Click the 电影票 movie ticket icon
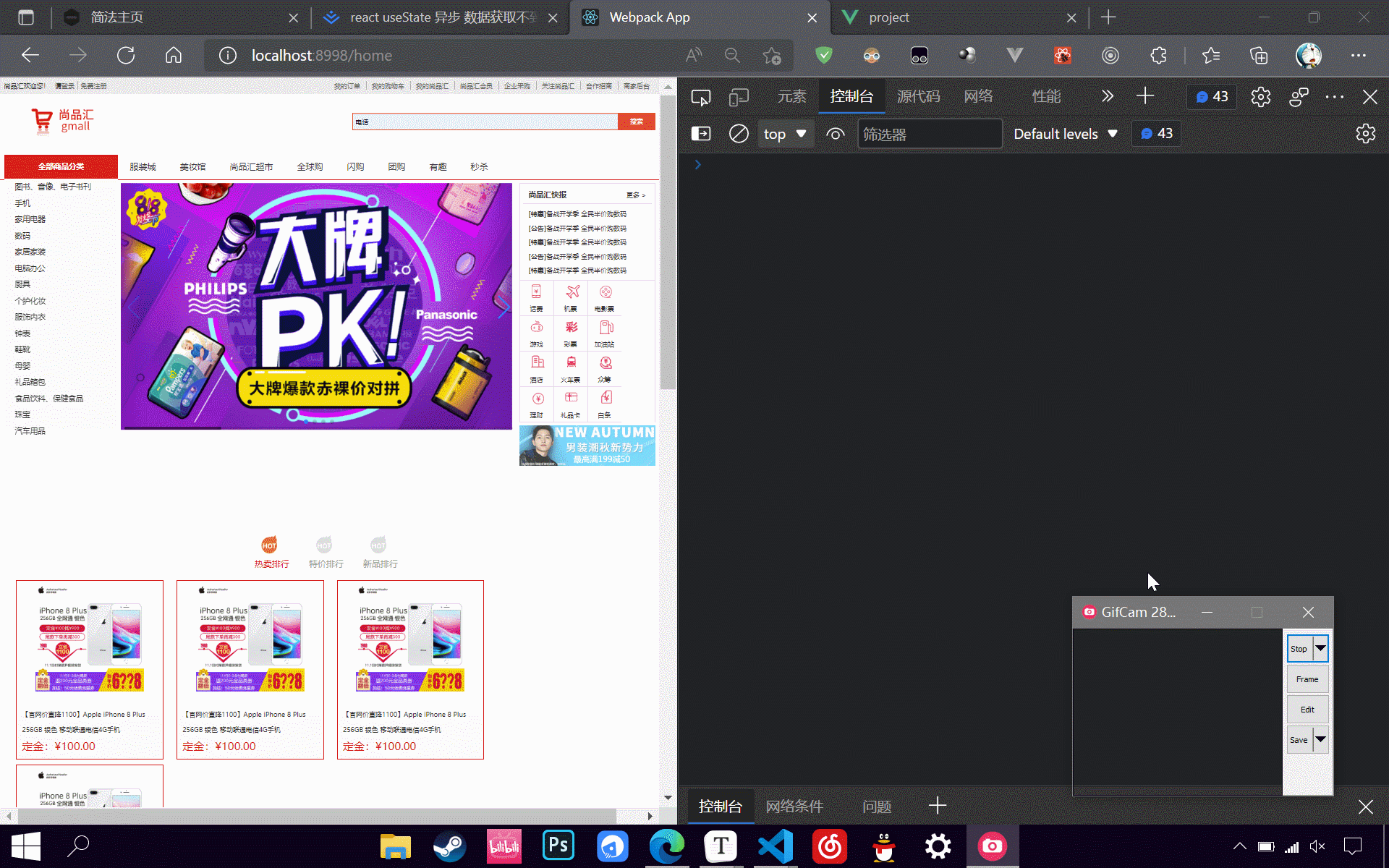The width and height of the screenshot is (1389, 868). tap(605, 297)
